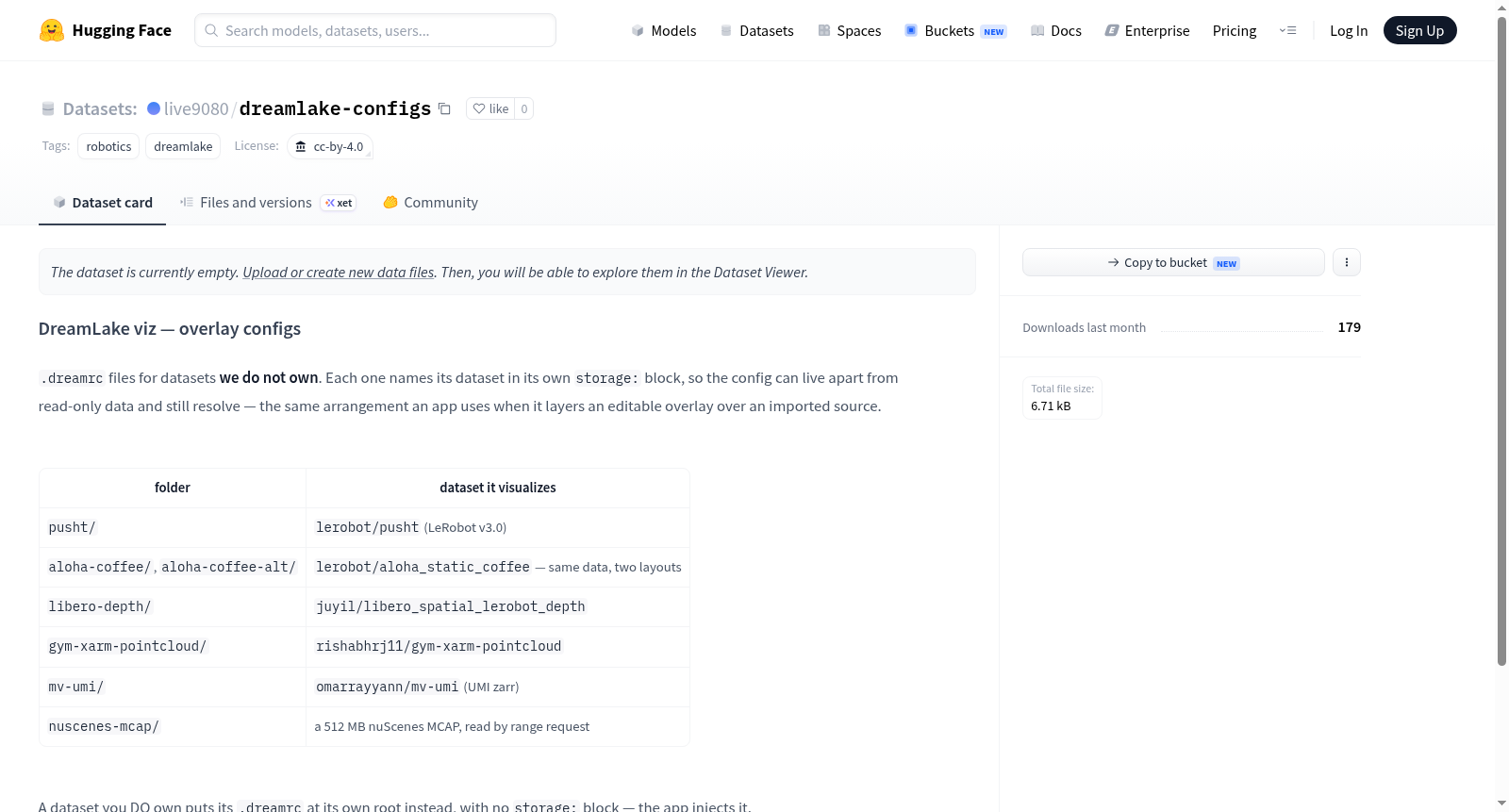Like the dreamlake-configs dataset

[490, 108]
